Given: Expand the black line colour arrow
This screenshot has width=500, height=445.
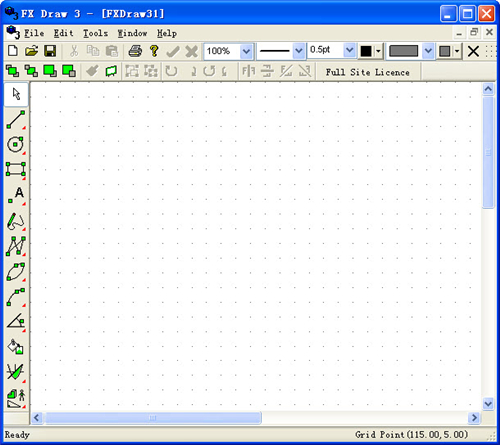Looking at the screenshot, I should tap(378, 51).
